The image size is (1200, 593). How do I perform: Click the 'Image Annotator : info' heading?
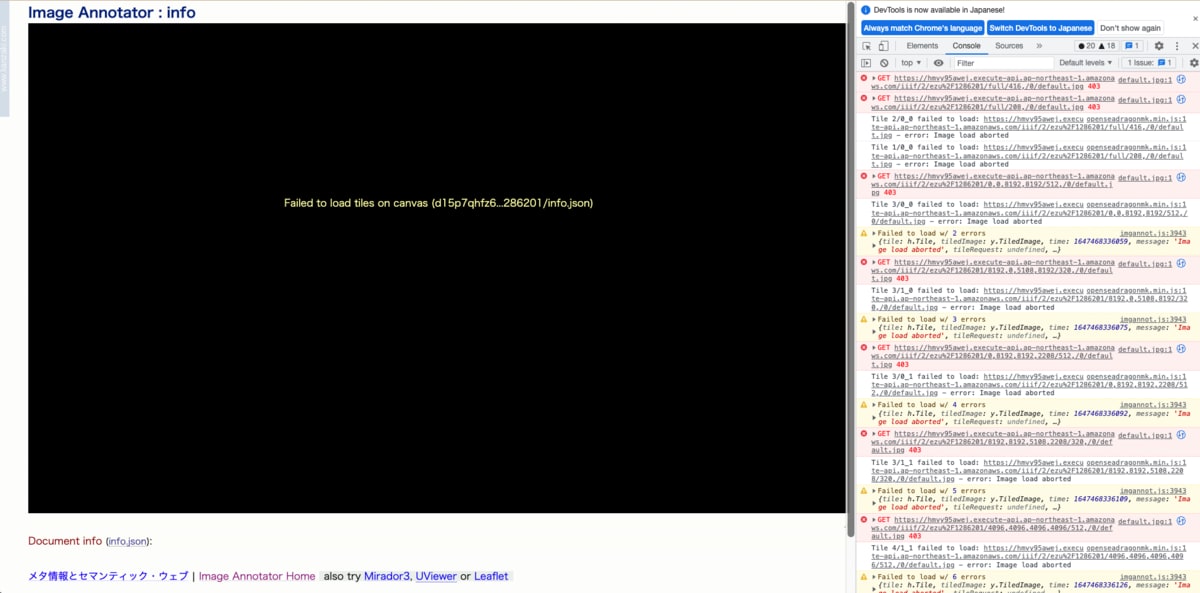click(112, 13)
